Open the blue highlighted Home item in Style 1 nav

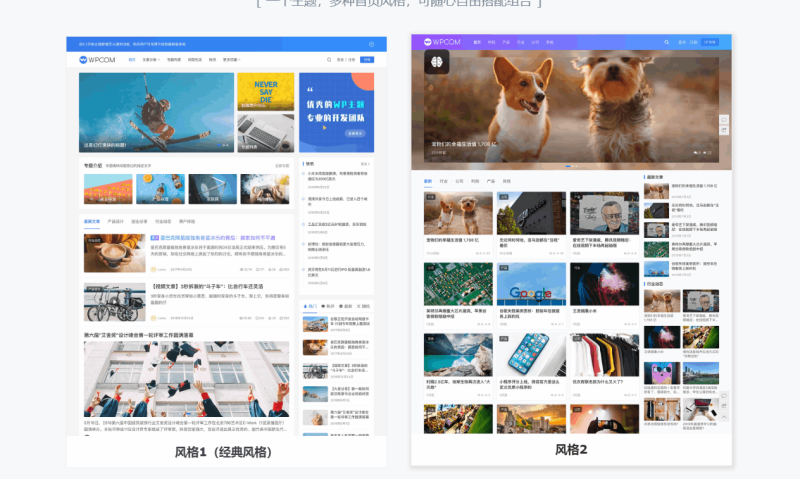click(x=132, y=60)
